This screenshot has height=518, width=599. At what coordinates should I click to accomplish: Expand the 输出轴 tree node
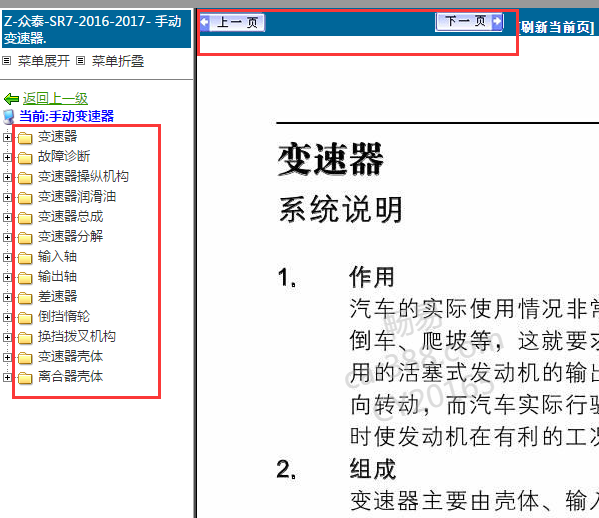click(x=7, y=277)
